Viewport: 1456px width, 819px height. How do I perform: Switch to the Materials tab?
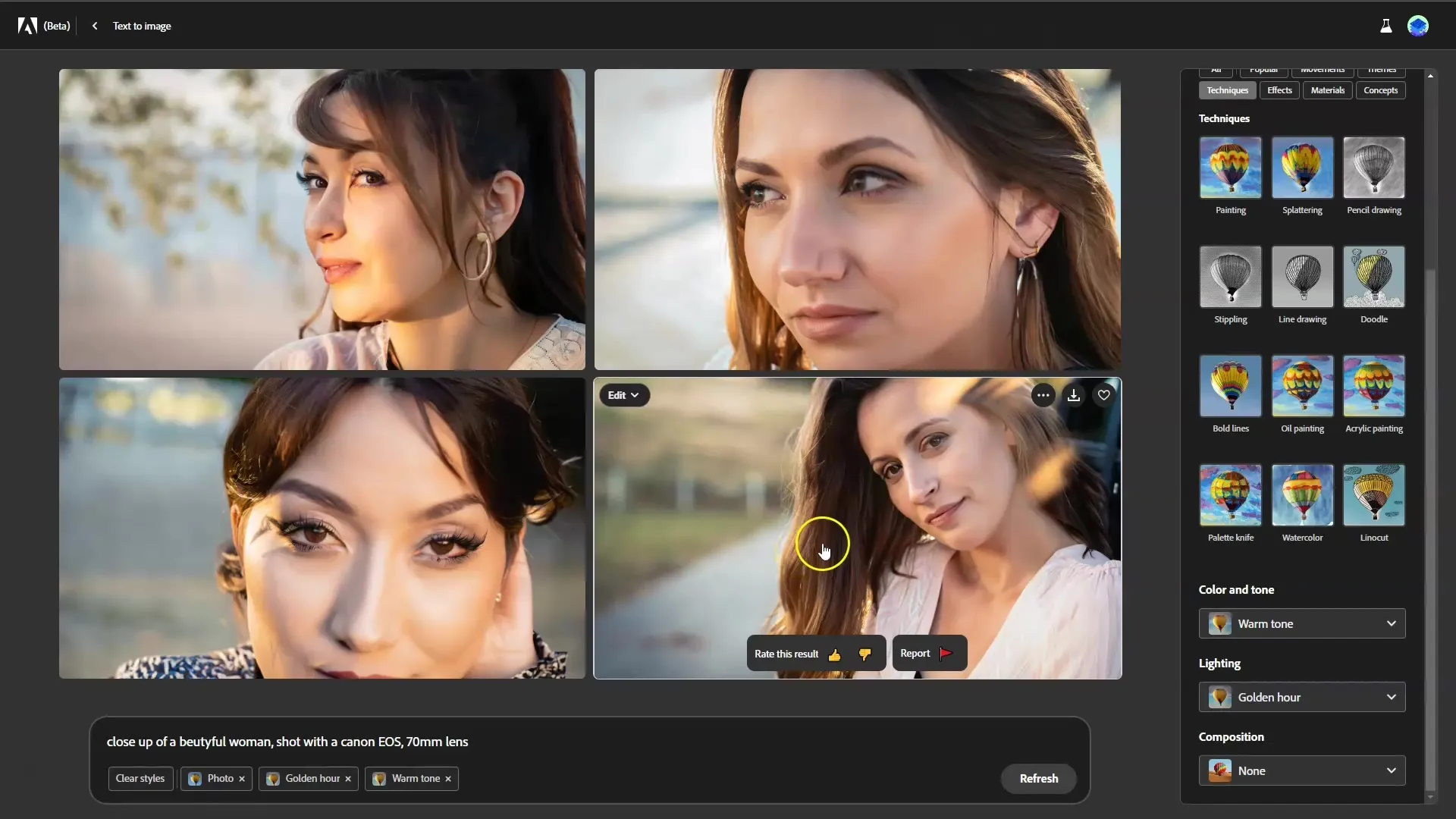point(1327,90)
